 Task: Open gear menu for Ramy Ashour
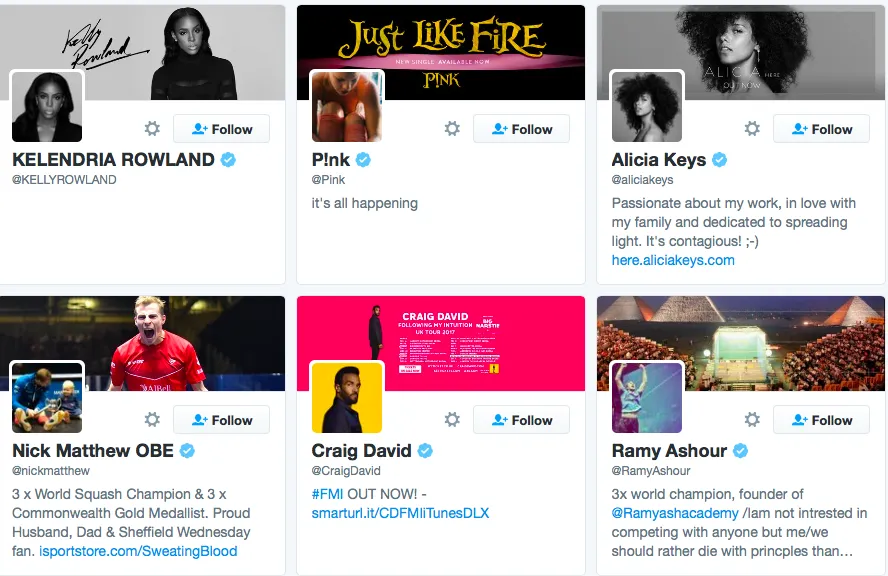pos(752,420)
